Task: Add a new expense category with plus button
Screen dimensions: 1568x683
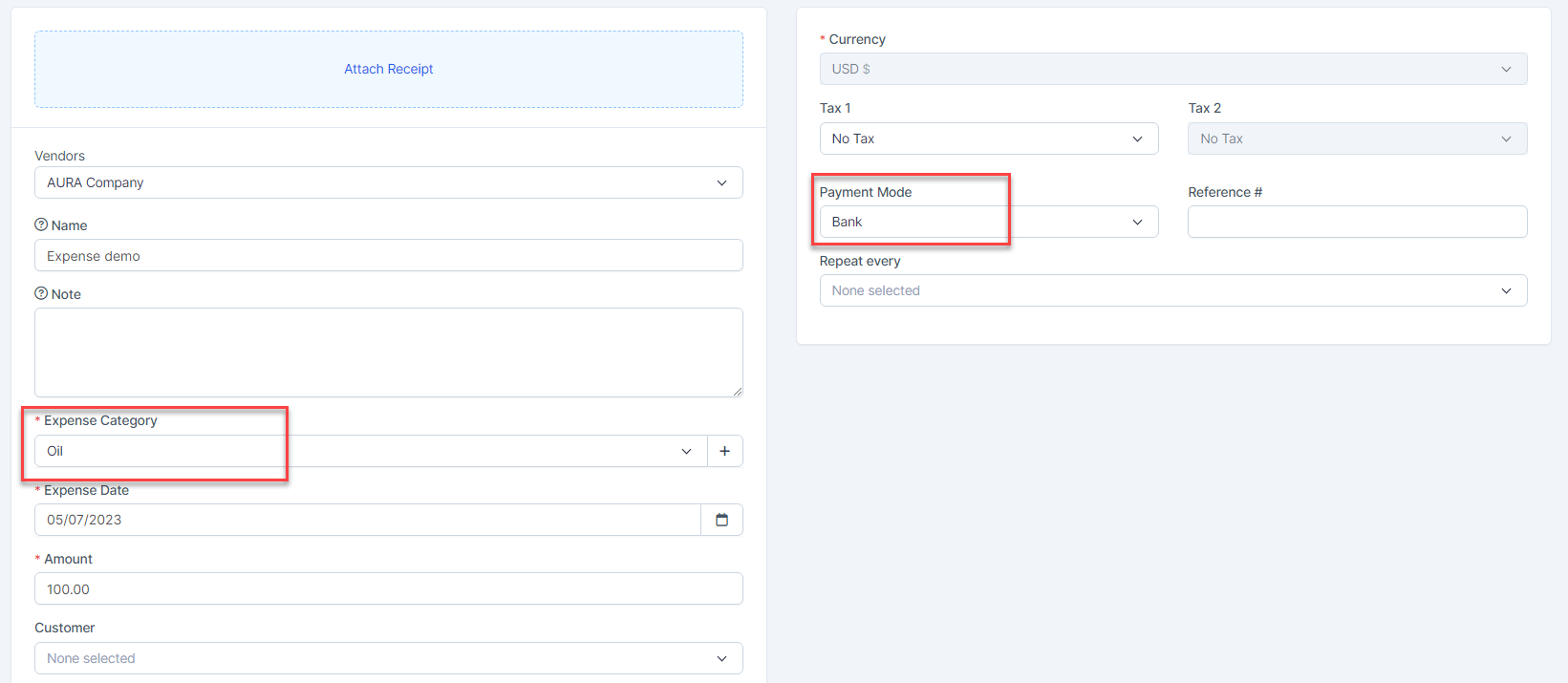Action: point(724,451)
